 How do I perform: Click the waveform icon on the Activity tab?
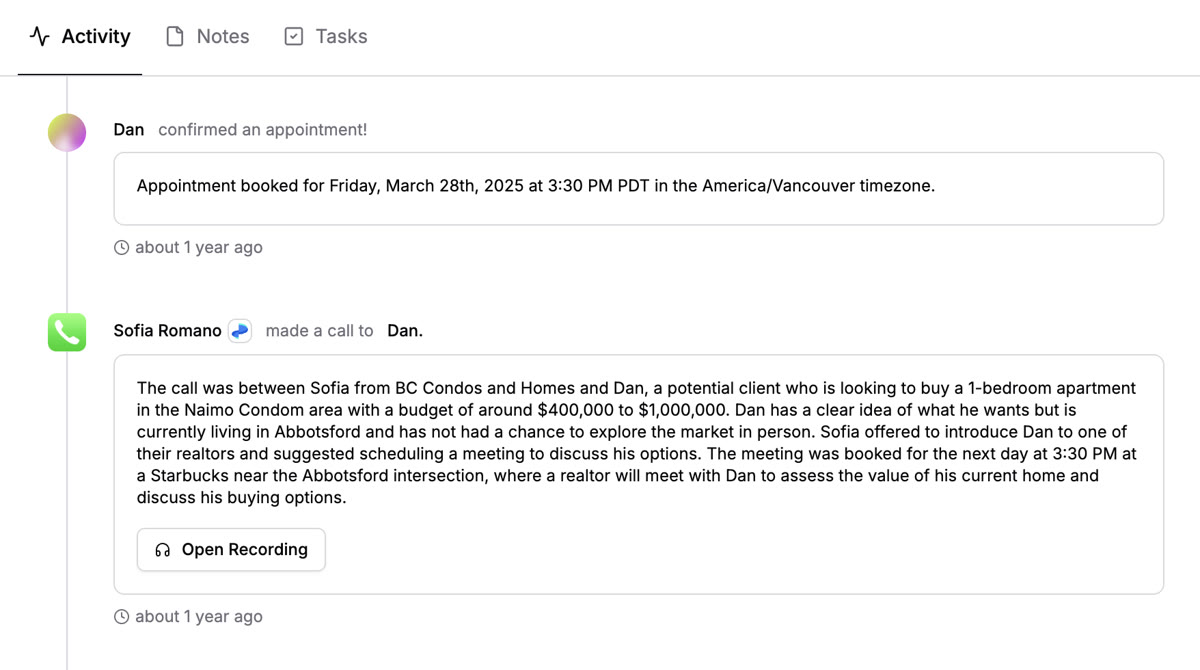[38, 36]
